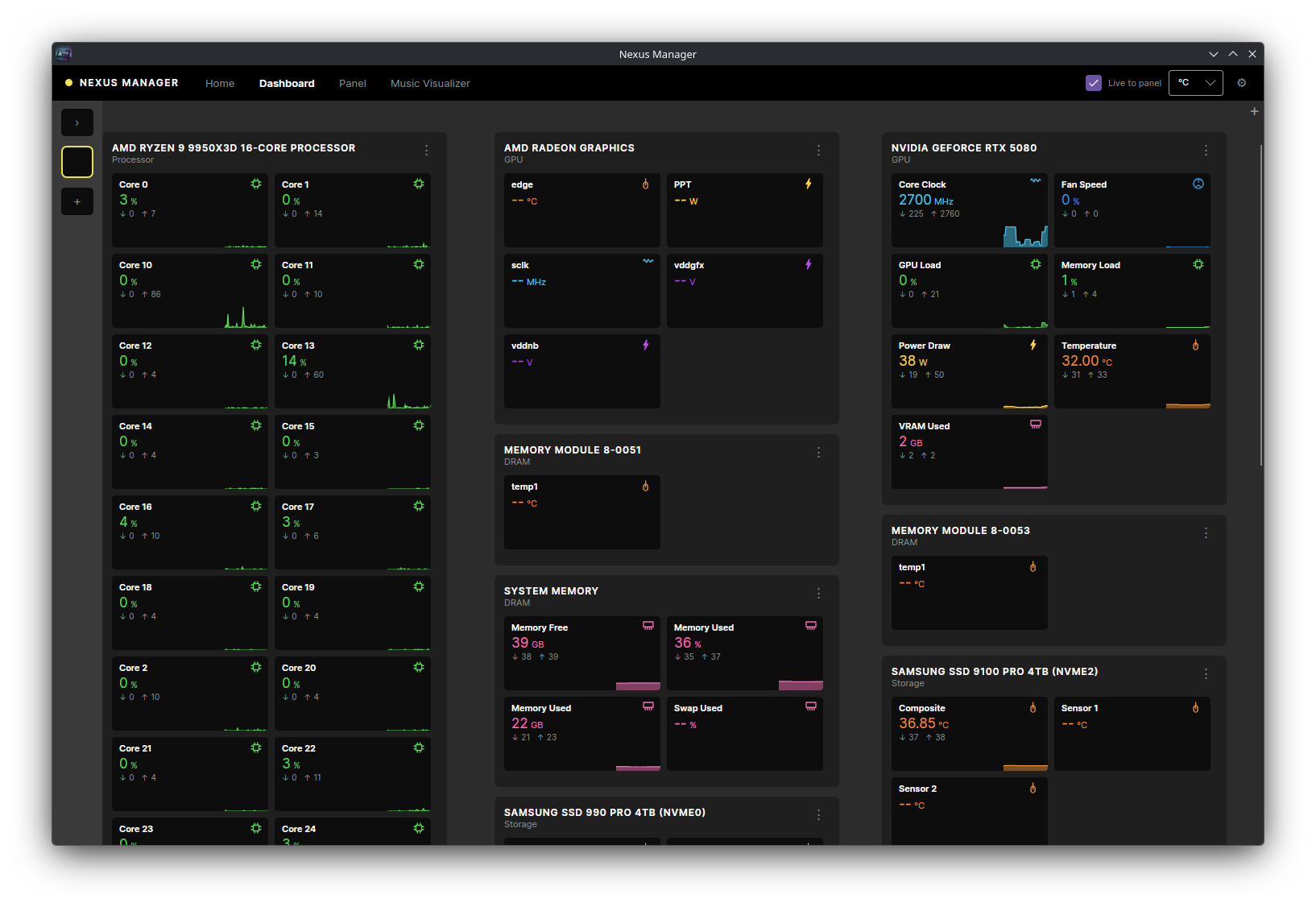This screenshot has width=1316, height=907.
Task: Click the Nexus Manager app icon in title bar
Action: point(64,54)
